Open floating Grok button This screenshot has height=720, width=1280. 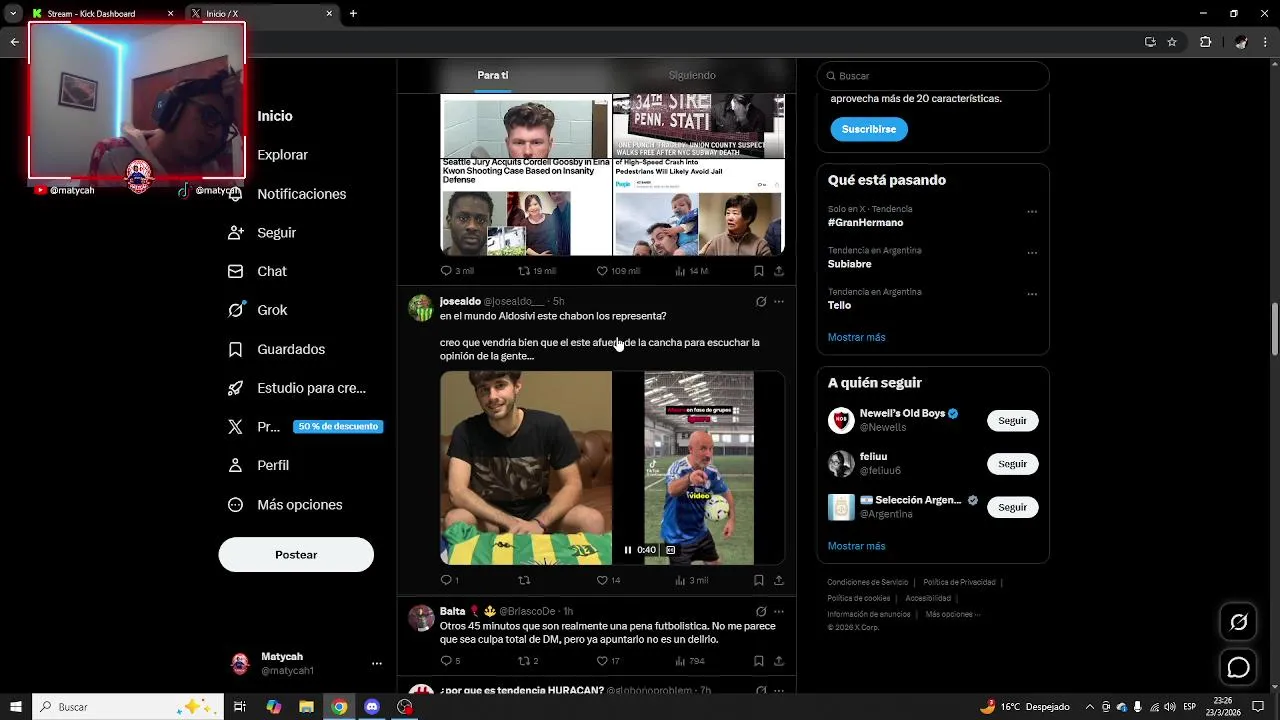1238,622
